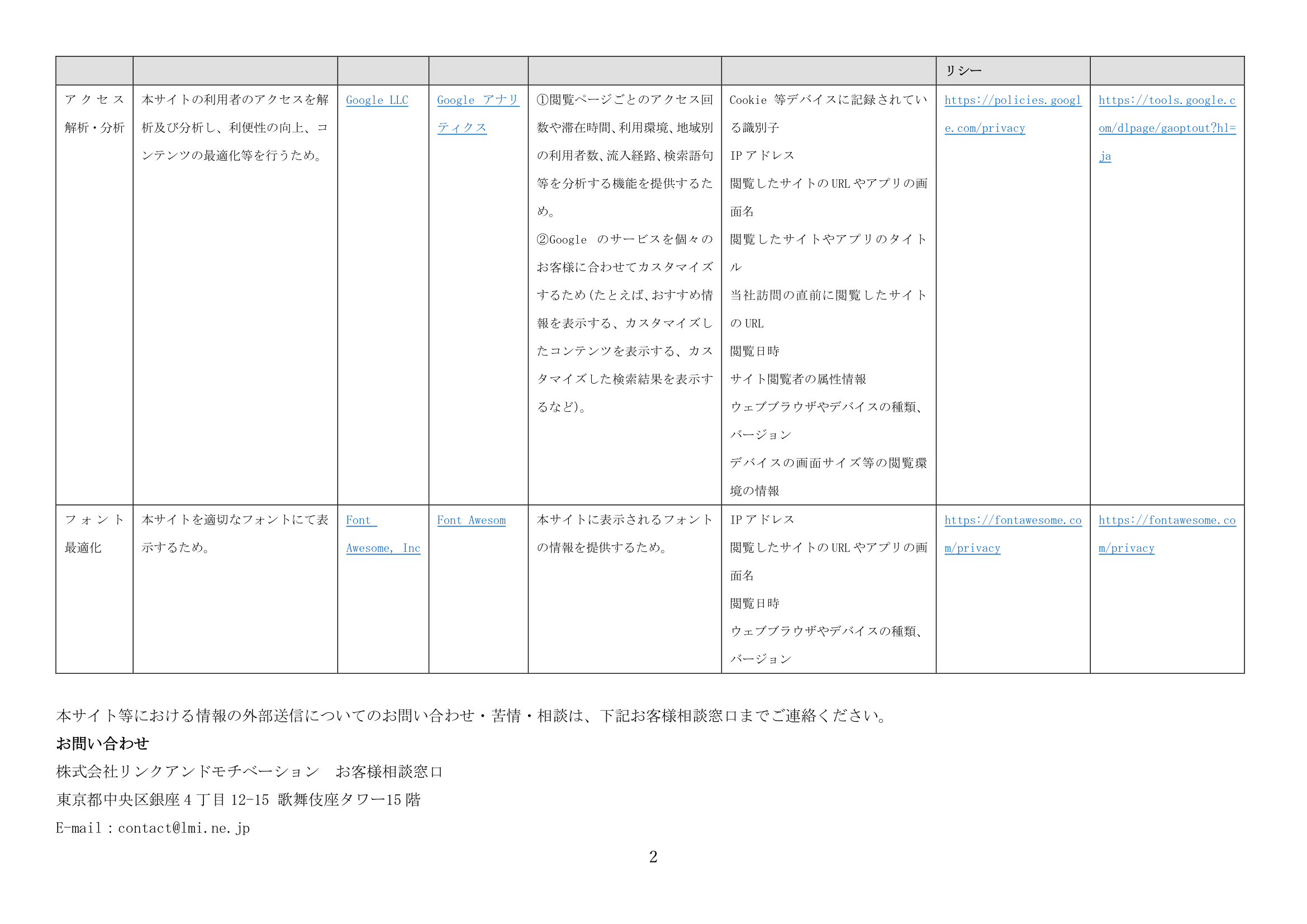This screenshot has width=1307, height=924.
Task: Click the text 'Cookie 等デバイスに記録されてい'
Action: (x=828, y=99)
